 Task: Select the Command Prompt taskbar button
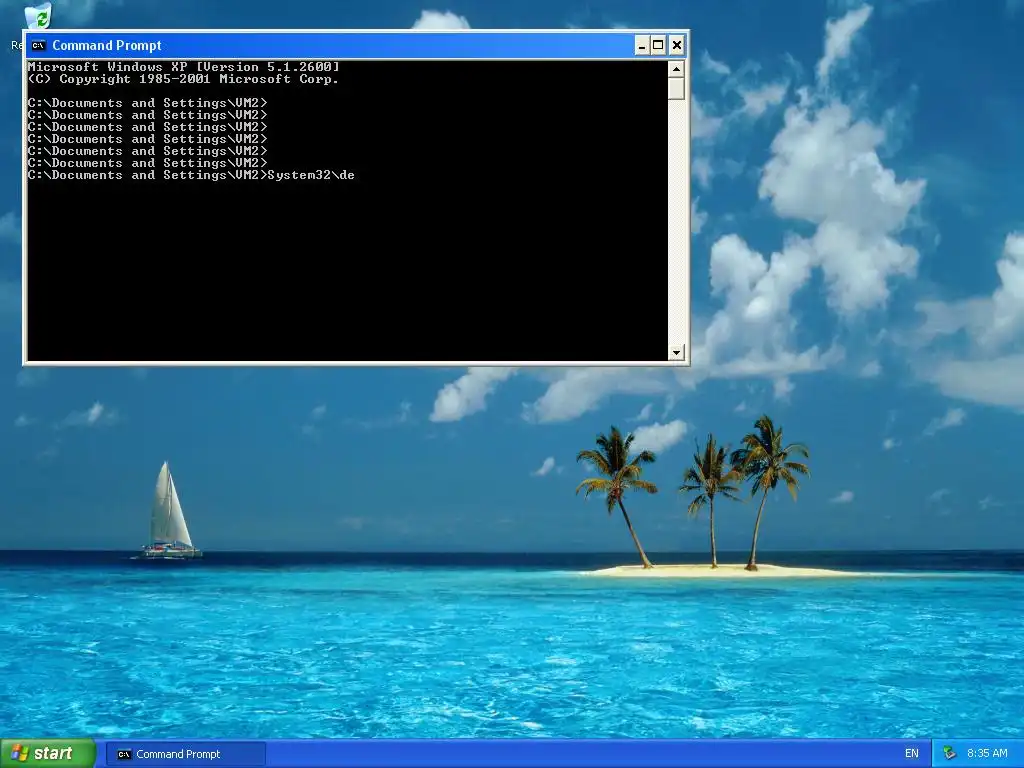click(x=185, y=754)
